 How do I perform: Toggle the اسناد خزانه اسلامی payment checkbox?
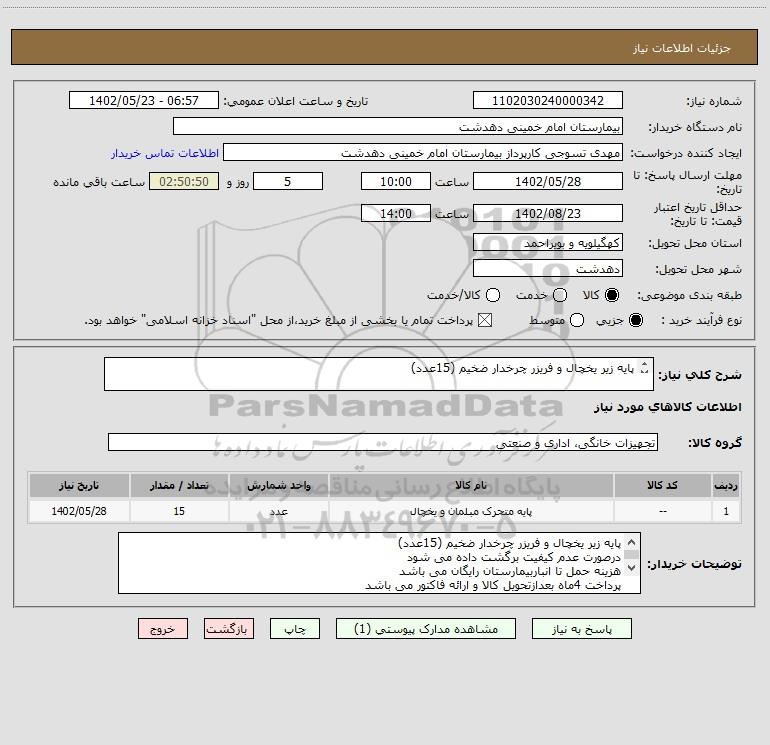coord(485,320)
